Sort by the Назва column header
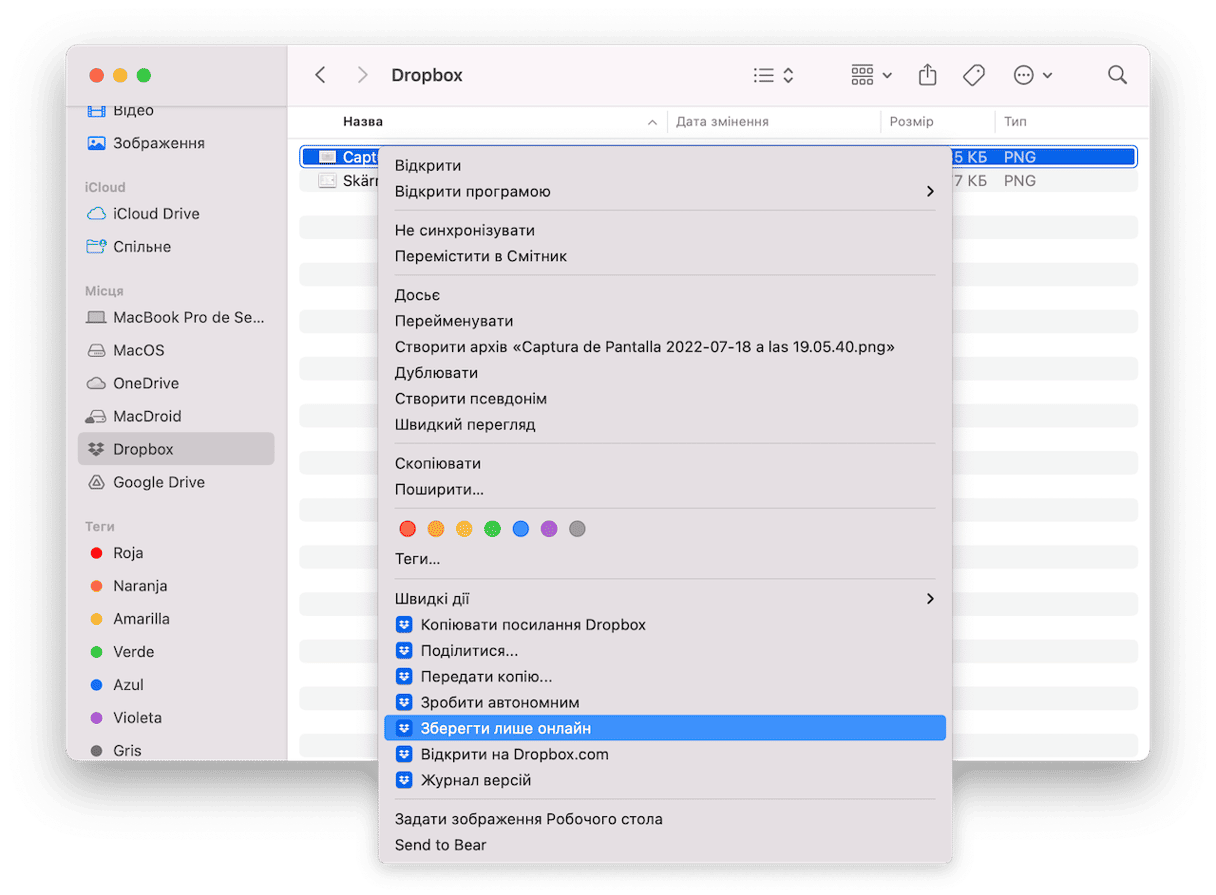Viewport: 1216px width, 895px height. [x=363, y=122]
